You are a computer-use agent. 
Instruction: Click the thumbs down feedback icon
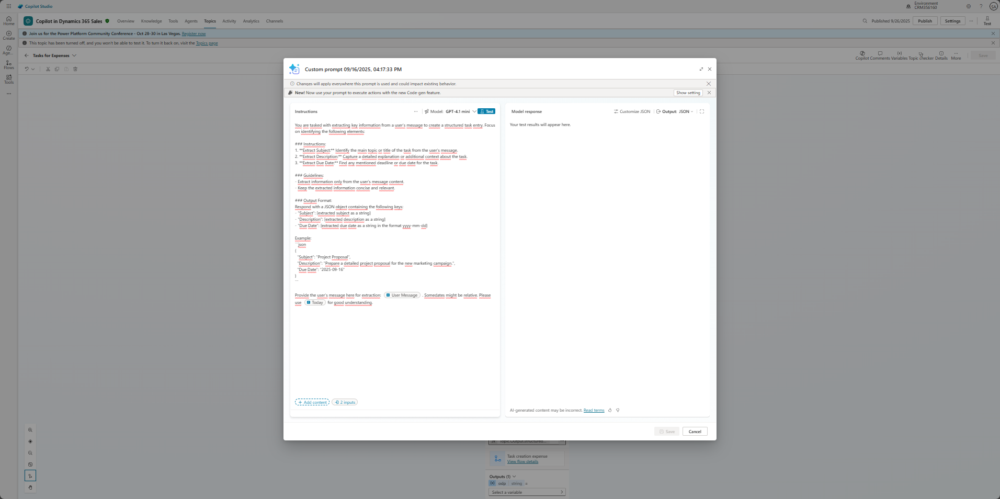[x=618, y=410]
